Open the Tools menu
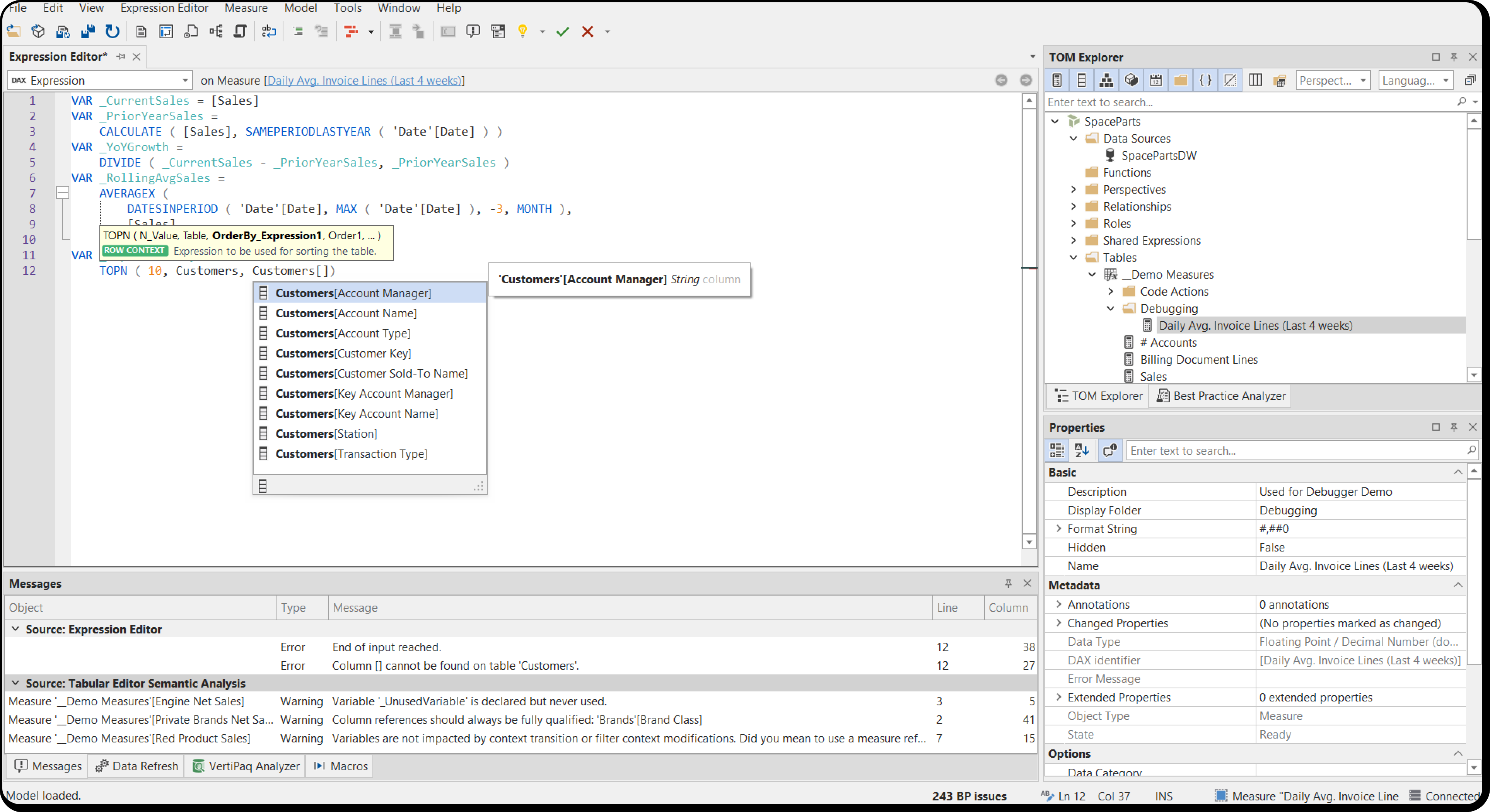1490x812 pixels. [x=347, y=8]
